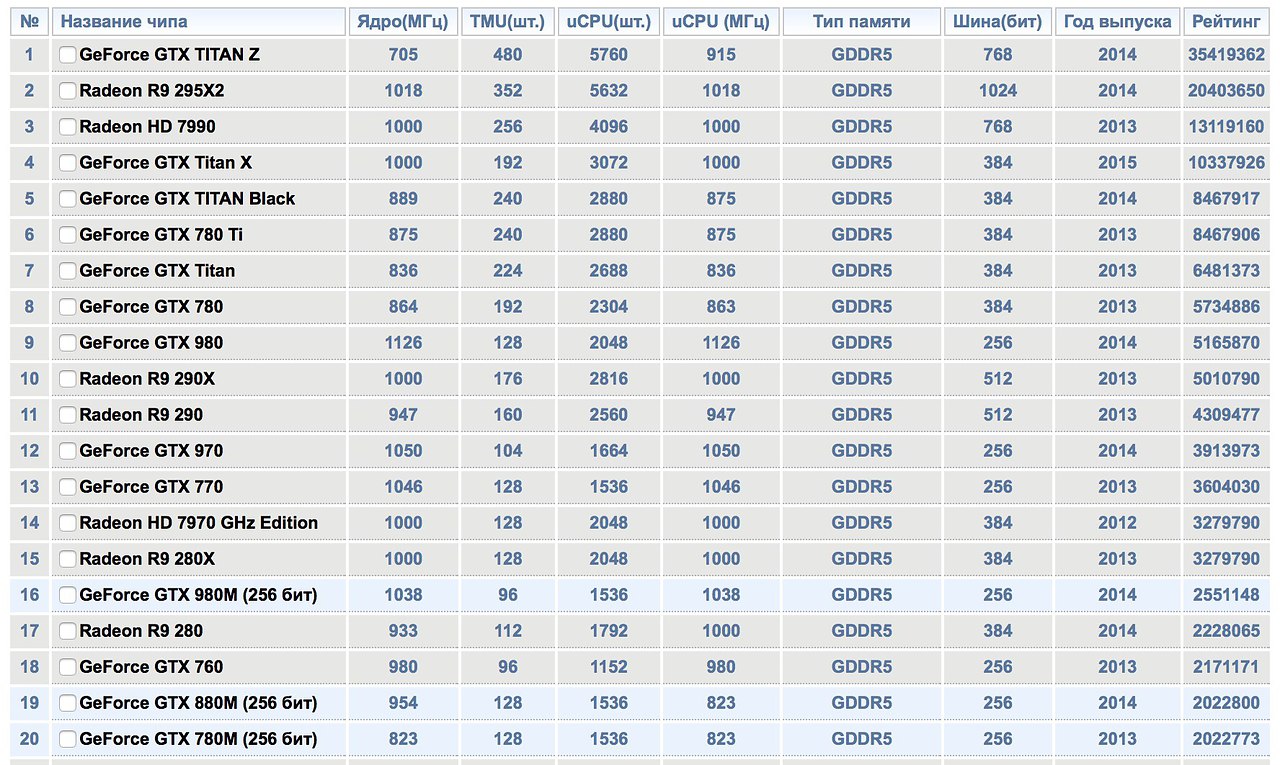
Task: Click the GeForce GTX 760 name
Action: (x=151, y=667)
